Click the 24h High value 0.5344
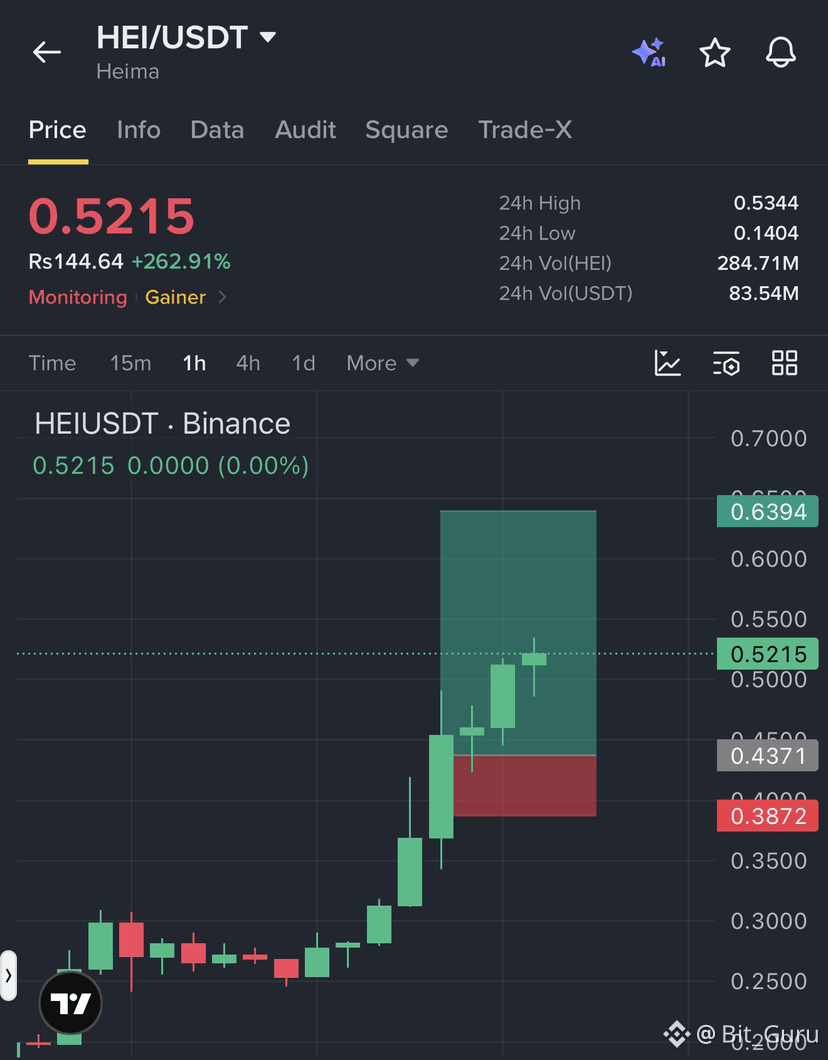The width and height of the screenshot is (828, 1060). pyautogui.click(x=766, y=203)
